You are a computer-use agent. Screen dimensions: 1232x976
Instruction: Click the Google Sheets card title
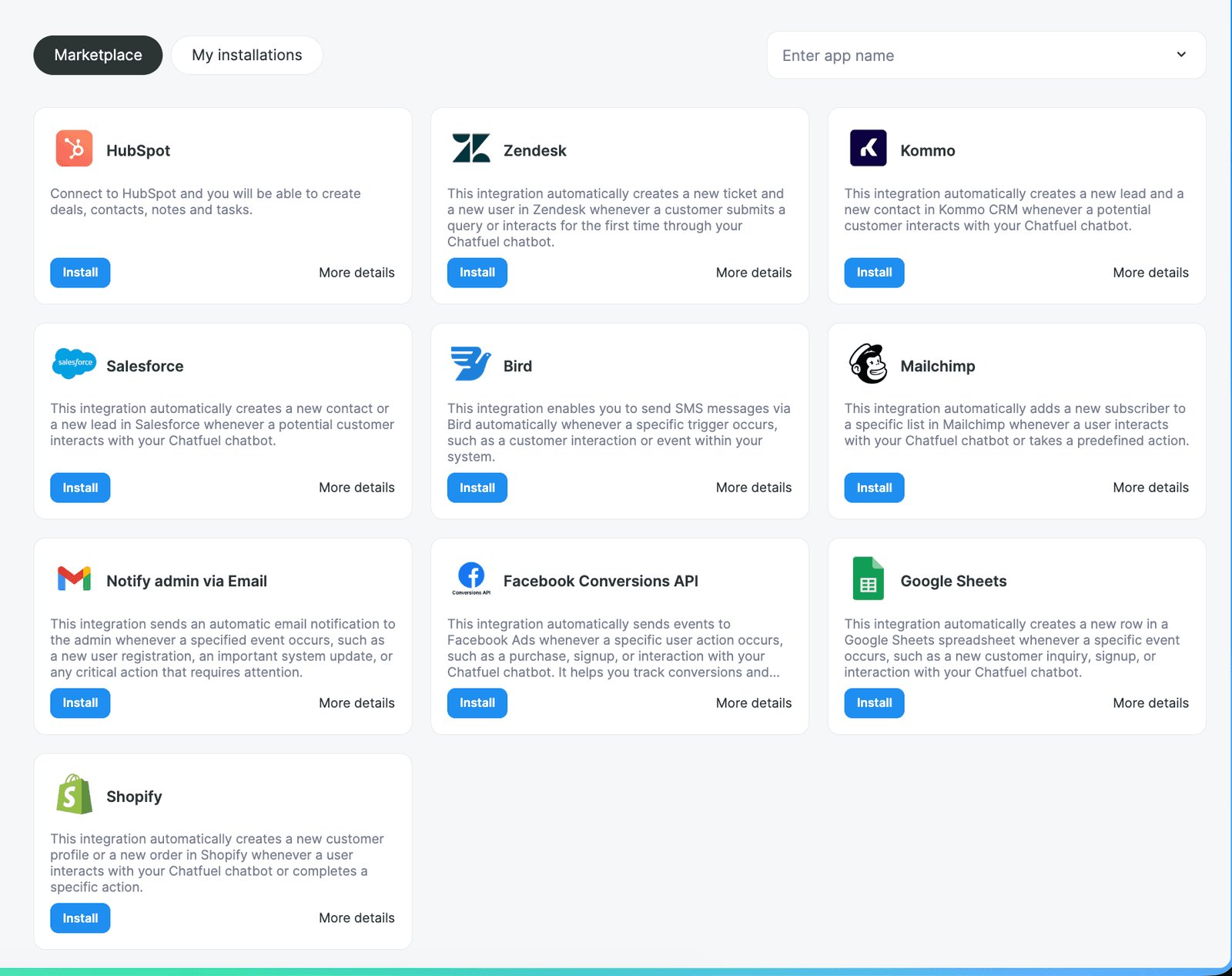coord(953,581)
